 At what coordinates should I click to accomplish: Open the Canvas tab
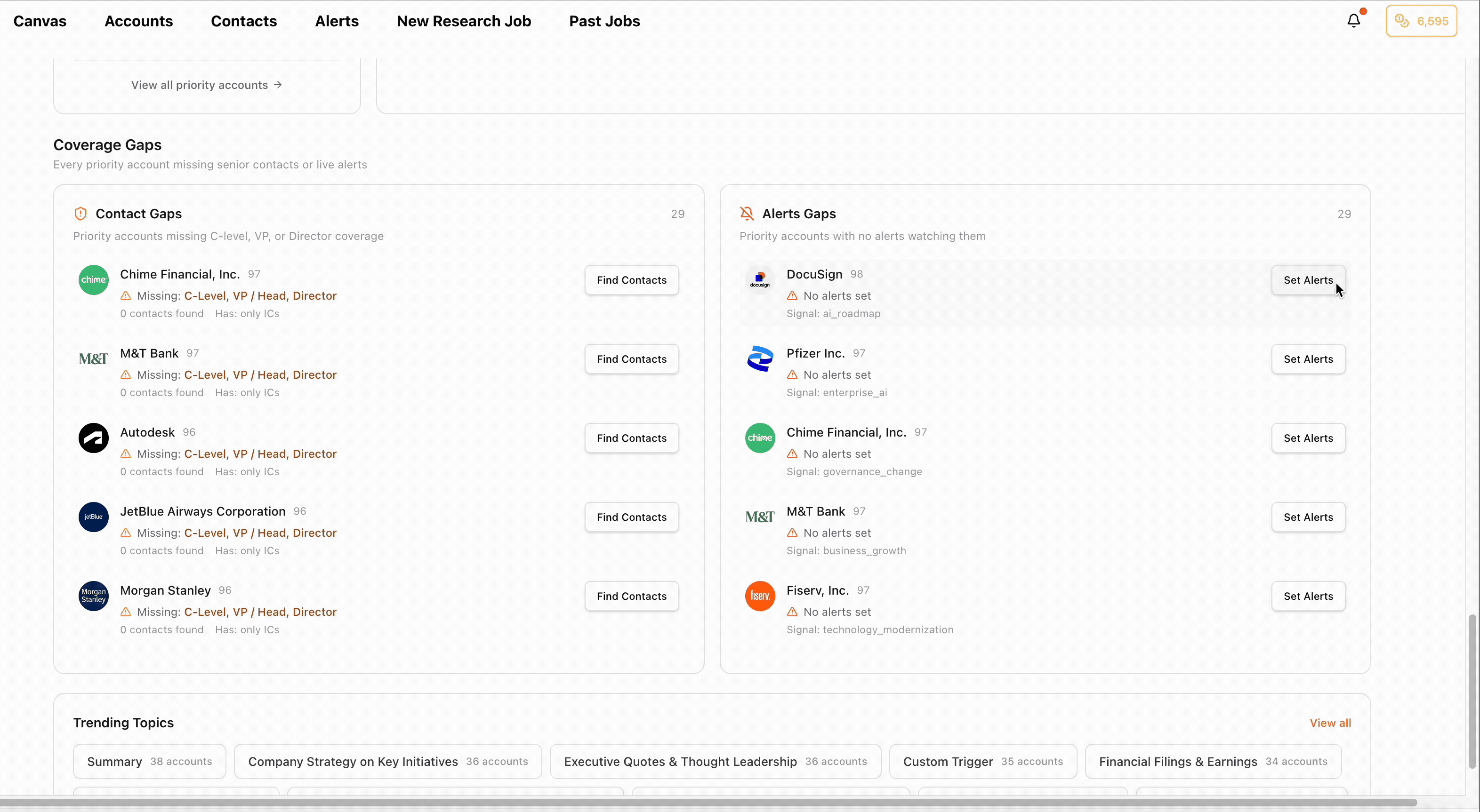pos(40,21)
